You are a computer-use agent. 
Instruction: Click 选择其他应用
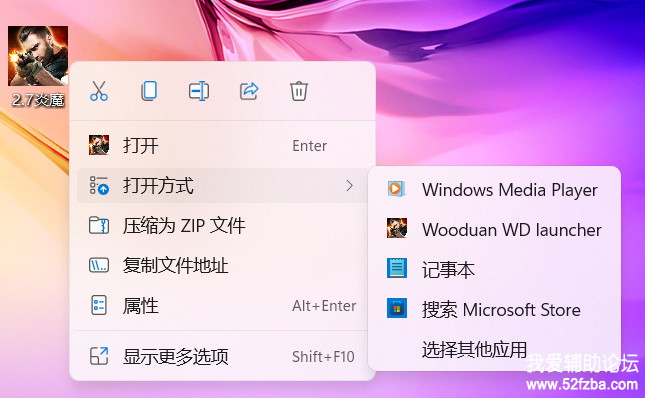point(494,349)
